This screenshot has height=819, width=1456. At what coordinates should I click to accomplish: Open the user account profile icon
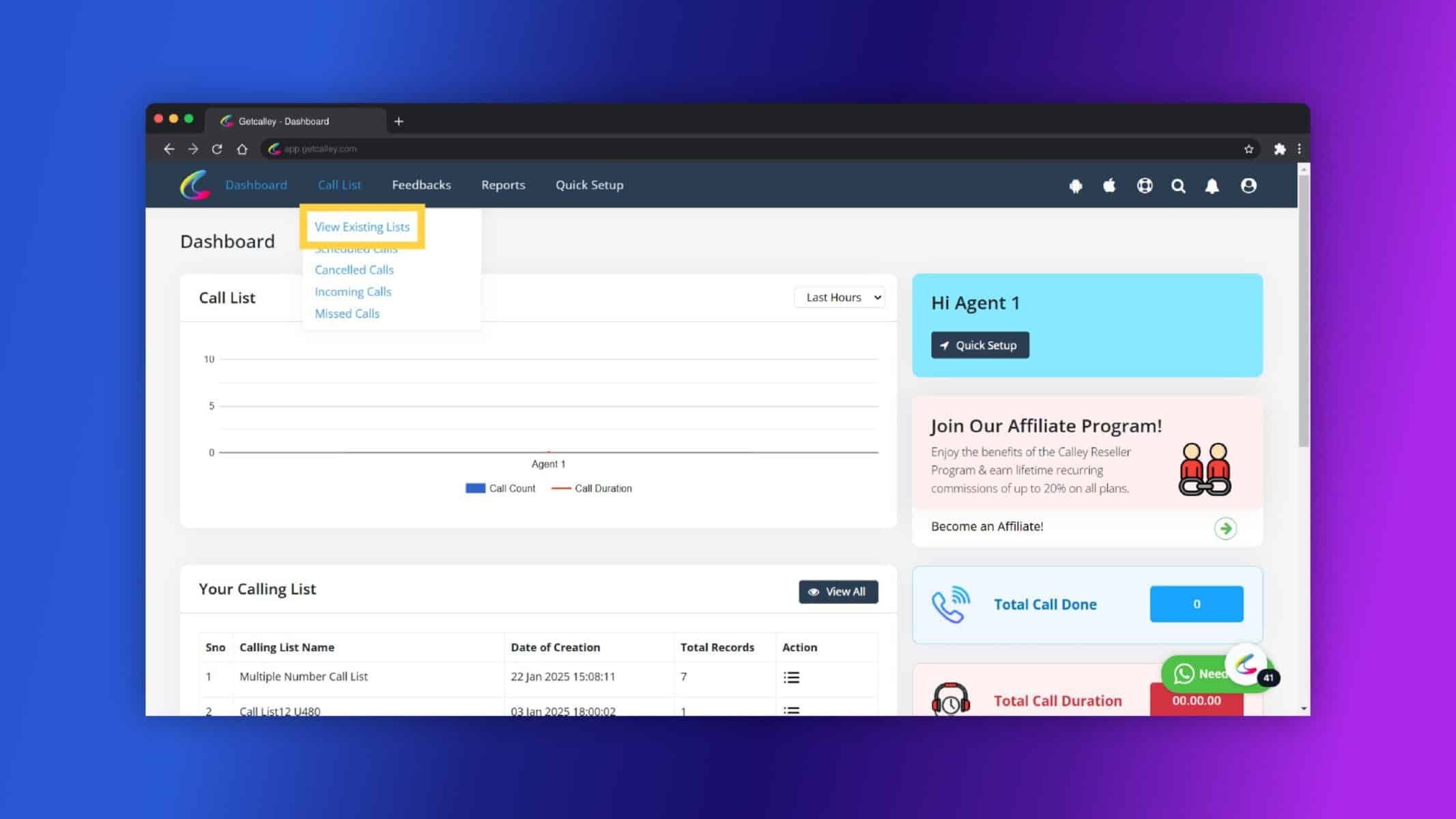coord(1248,186)
